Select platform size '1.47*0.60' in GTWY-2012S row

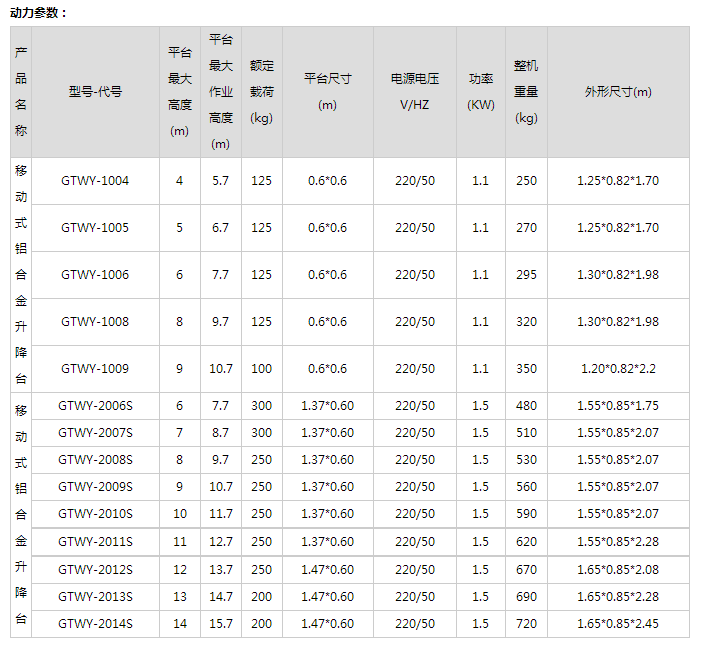(x=328, y=569)
